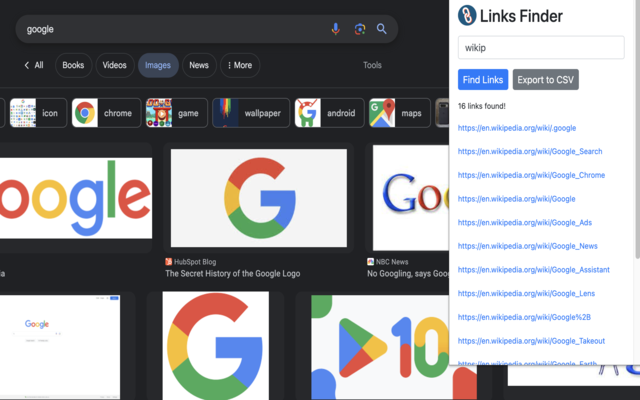Screen dimensions: 640x400
Task: Switch to the Books tab
Action: click(x=73, y=65)
